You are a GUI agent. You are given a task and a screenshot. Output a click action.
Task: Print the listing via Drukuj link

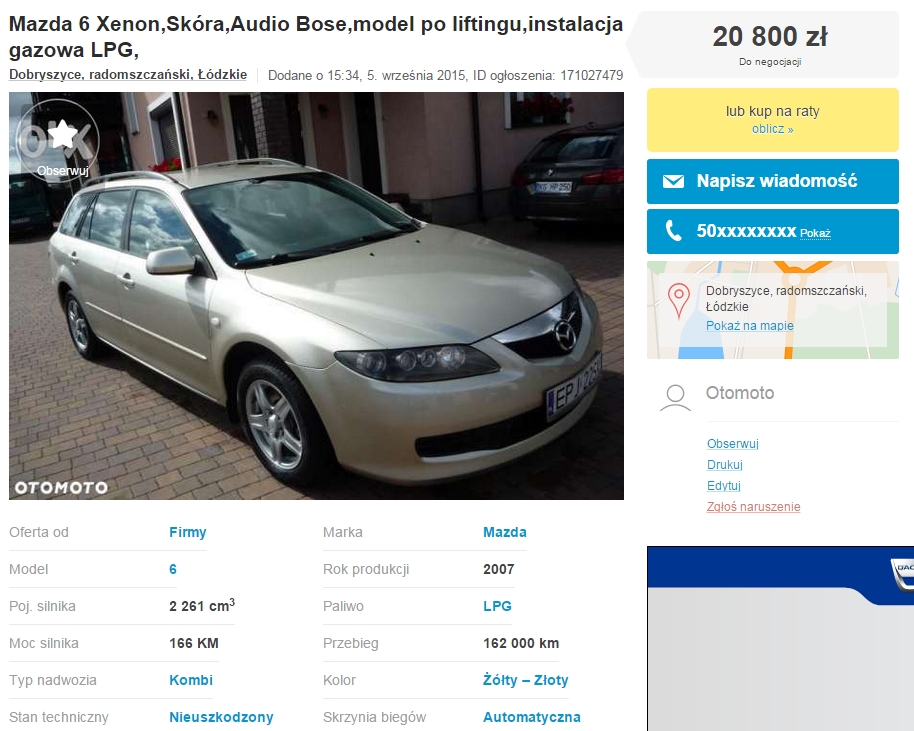coord(725,465)
